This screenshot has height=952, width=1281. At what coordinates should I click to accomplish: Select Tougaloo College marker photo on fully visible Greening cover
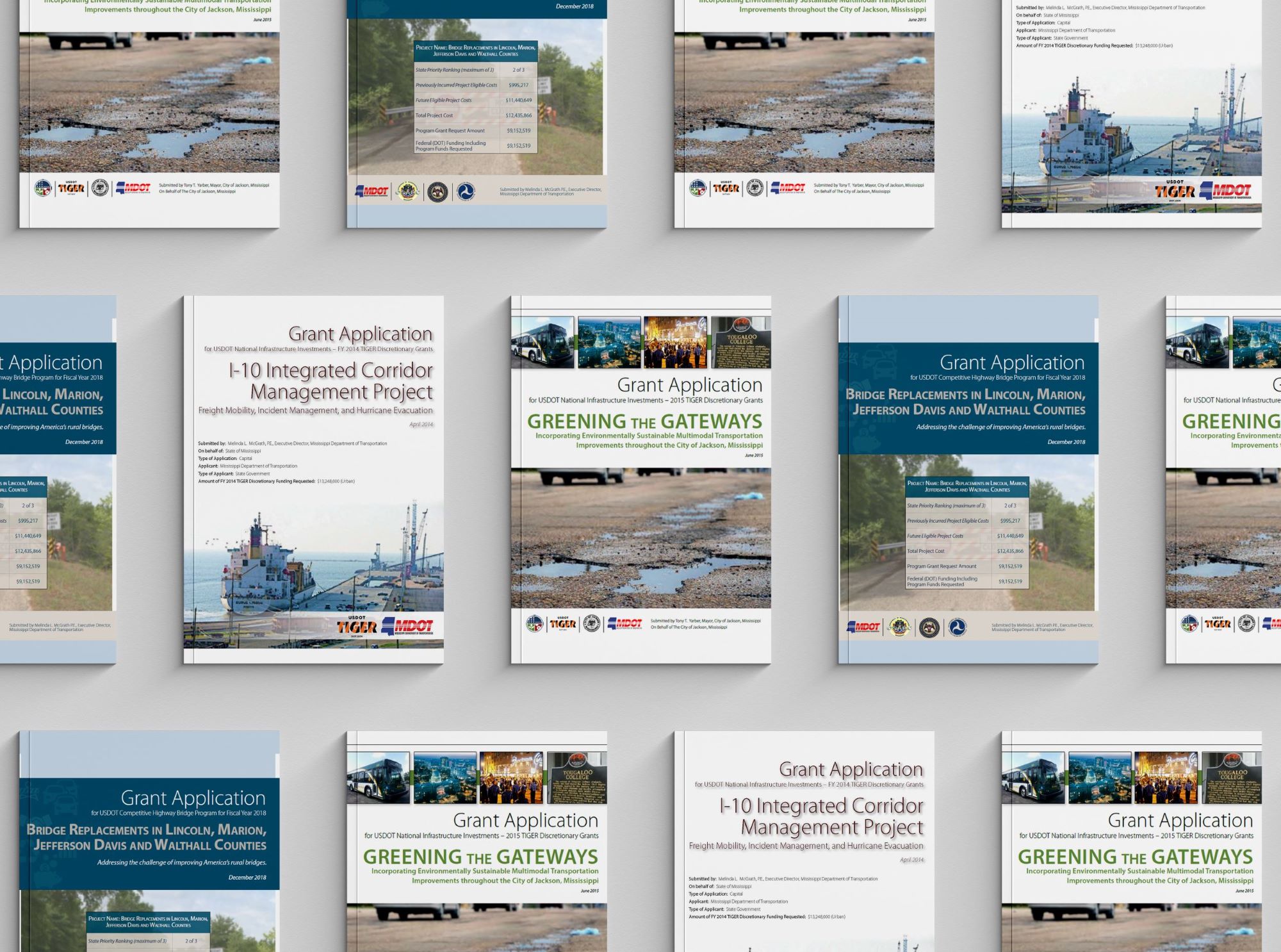point(741,342)
